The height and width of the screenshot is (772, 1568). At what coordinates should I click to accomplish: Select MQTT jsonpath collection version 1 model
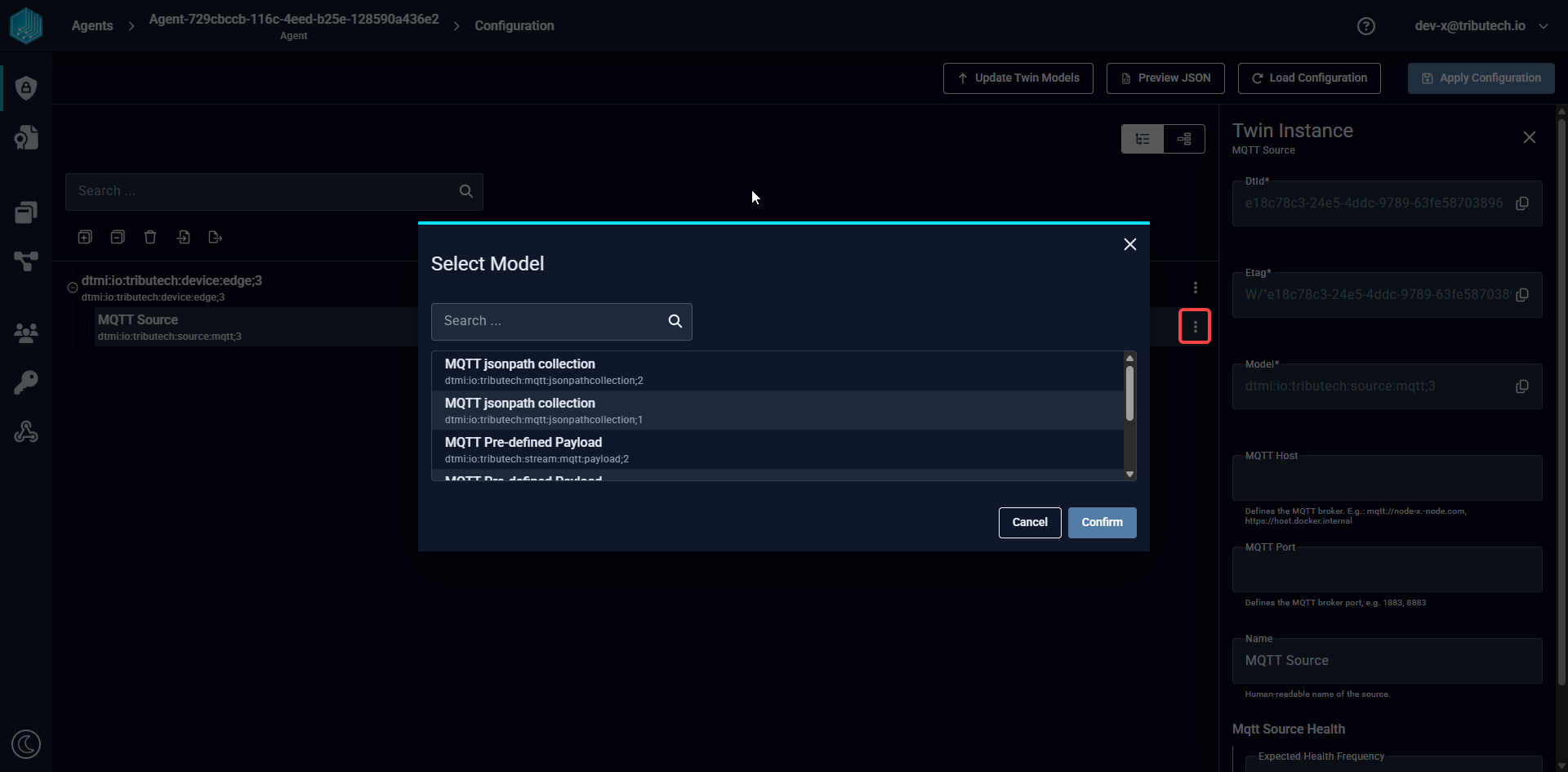[777, 410]
